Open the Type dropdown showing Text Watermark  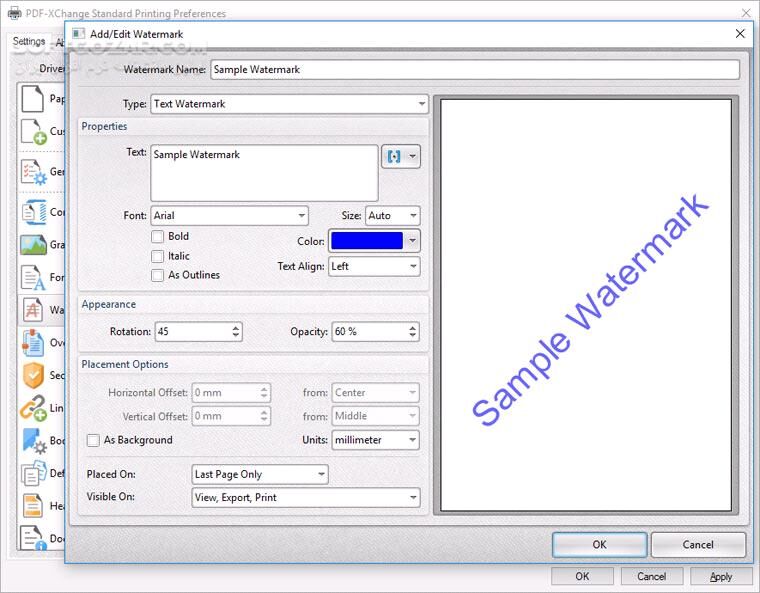[288, 104]
